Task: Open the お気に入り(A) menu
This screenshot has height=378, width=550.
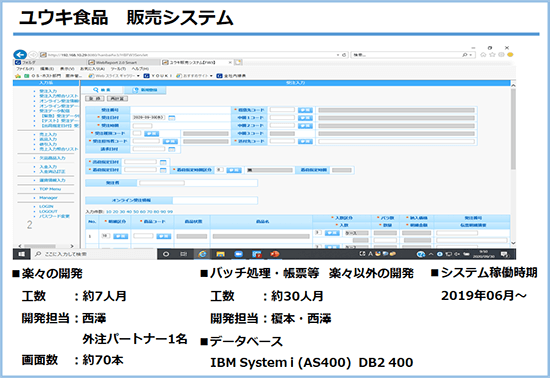Action: [x=92, y=69]
